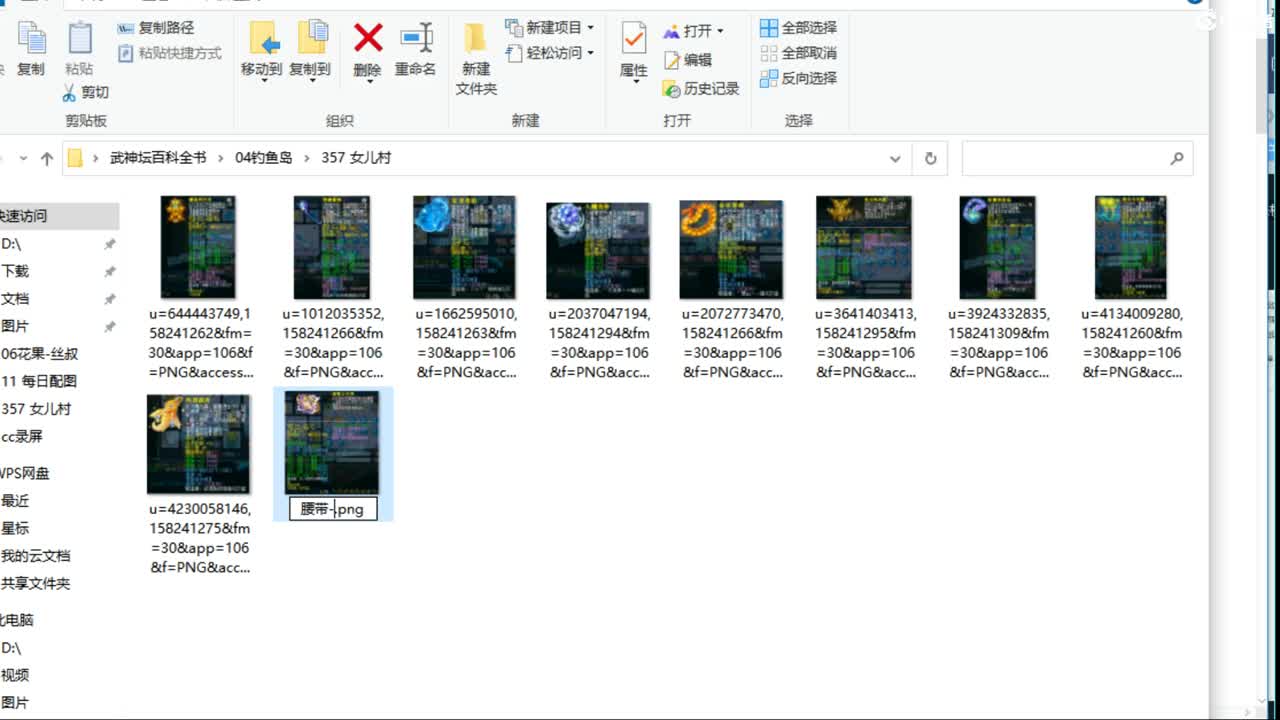
Task: Click 武神坛百科全书 in the address path
Action: point(158,158)
